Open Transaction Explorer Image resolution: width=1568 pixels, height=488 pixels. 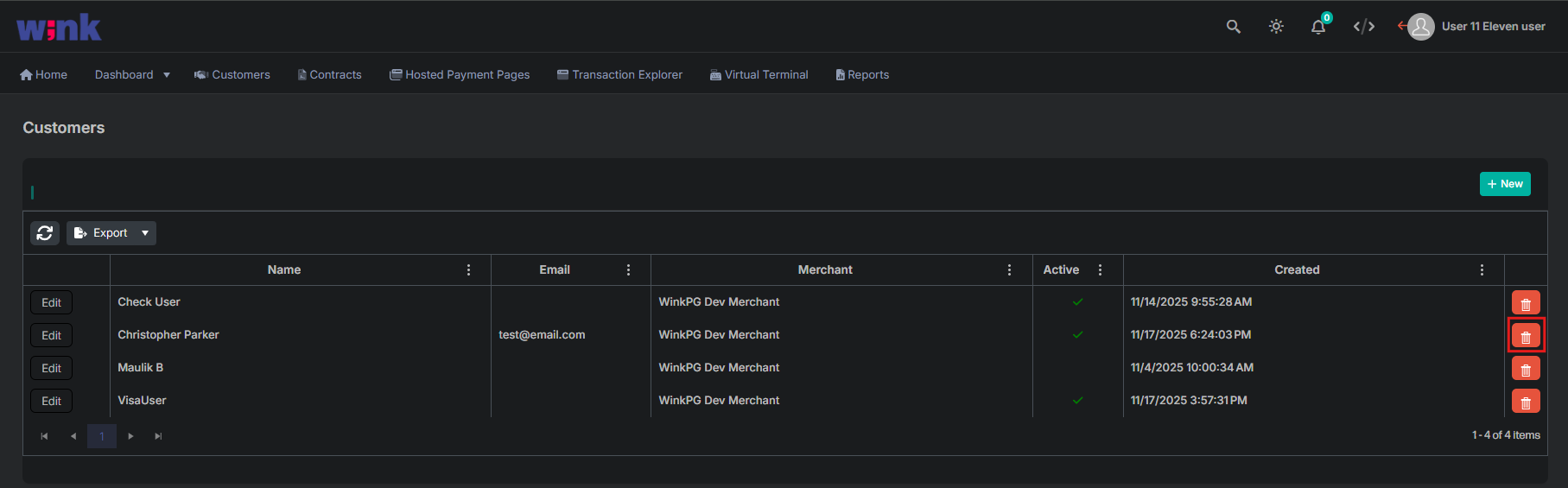(x=619, y=75)
